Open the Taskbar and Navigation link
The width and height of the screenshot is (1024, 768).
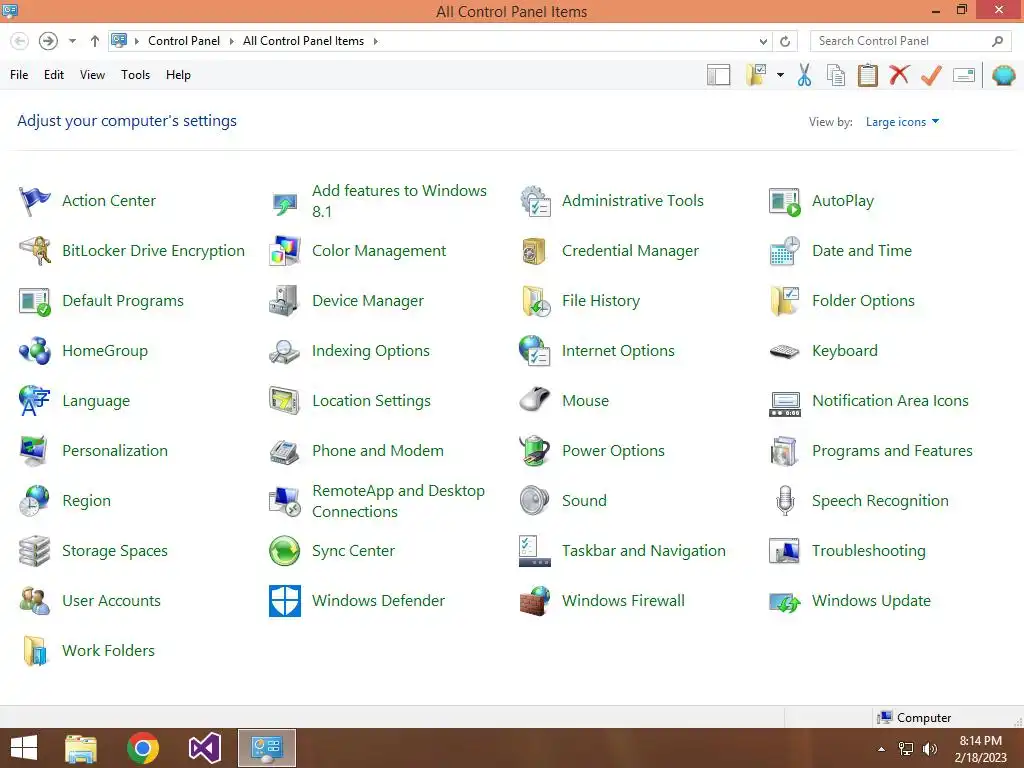pos(643,551)
